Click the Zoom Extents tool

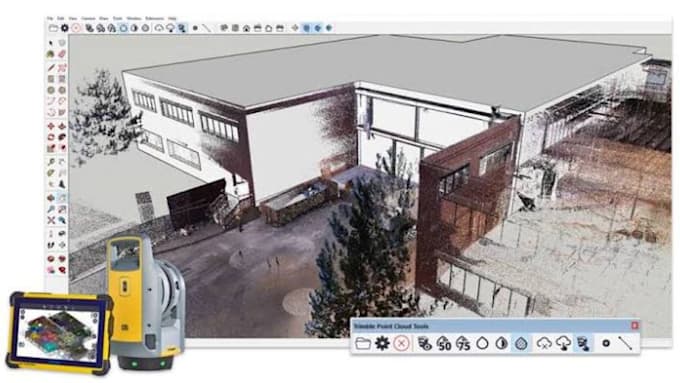coord(51,220)
